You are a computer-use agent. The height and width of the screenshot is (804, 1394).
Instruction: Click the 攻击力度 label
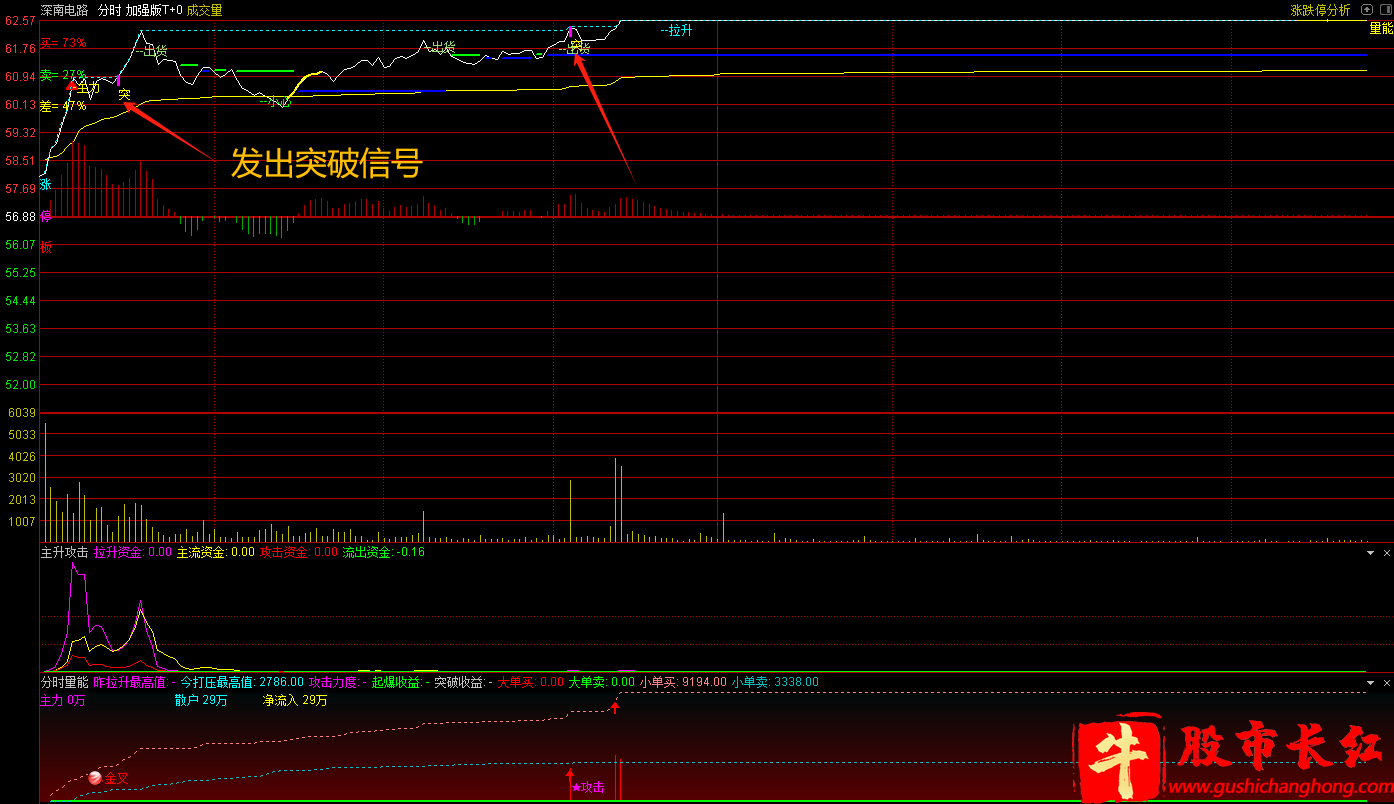[338, 683]
